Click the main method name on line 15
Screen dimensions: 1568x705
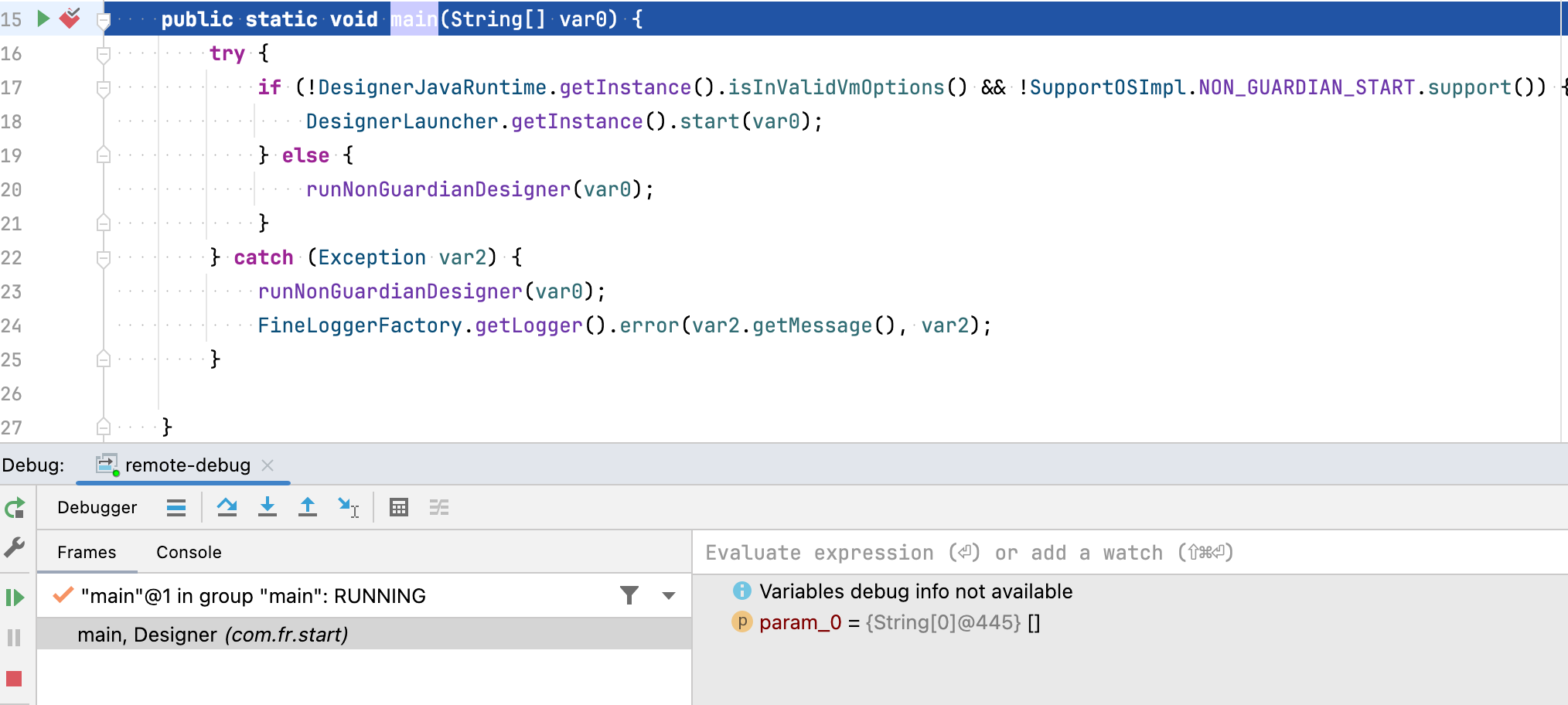coord(414,19)
